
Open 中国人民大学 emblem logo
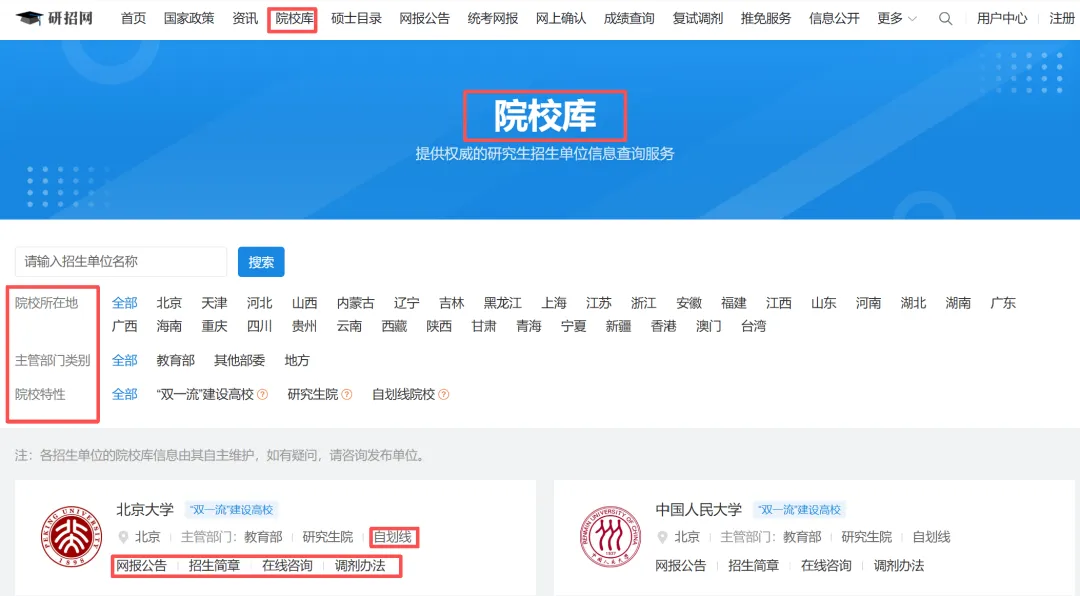coord(610,537)
